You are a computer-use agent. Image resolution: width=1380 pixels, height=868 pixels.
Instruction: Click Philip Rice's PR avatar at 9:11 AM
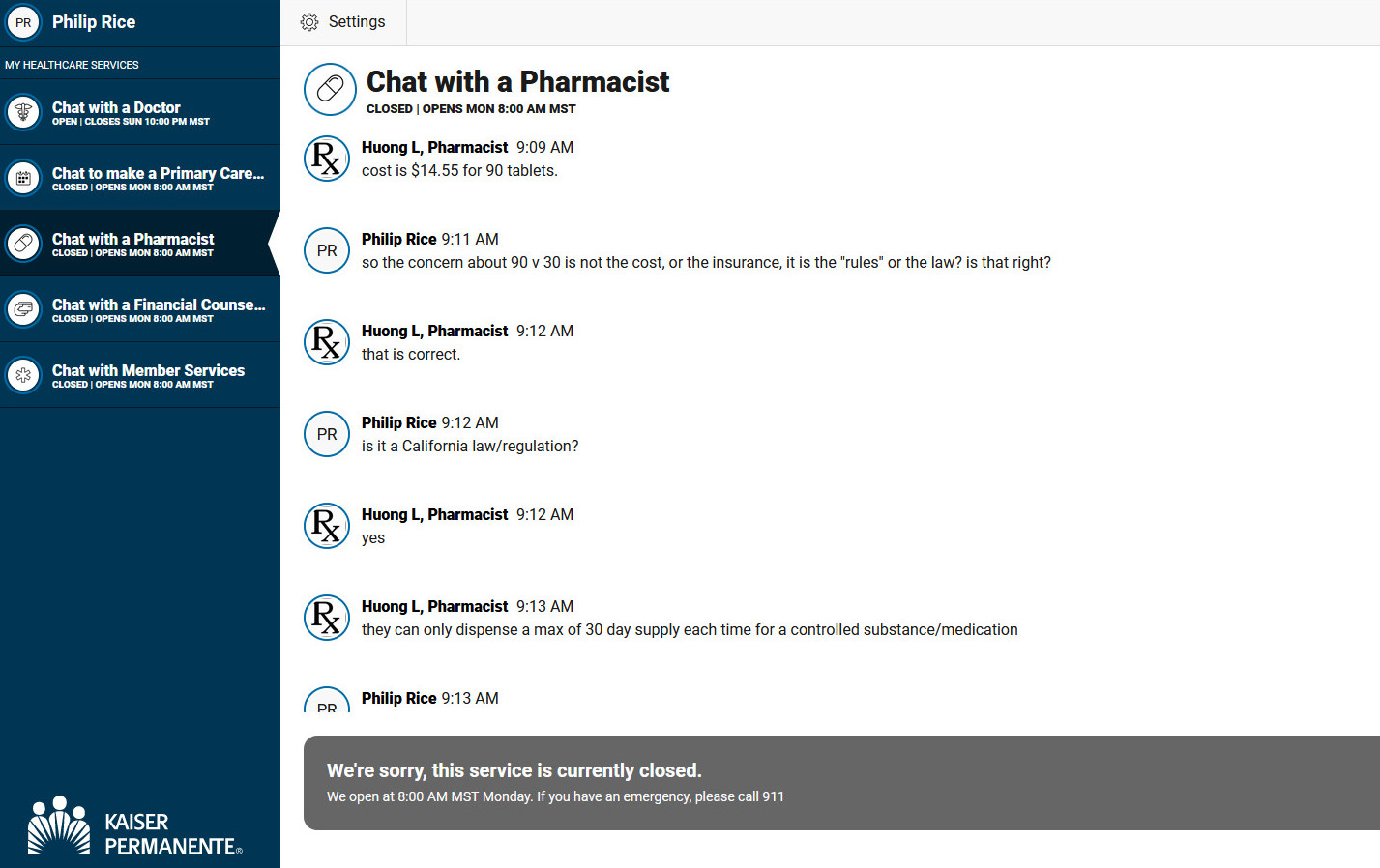click(x=327, y=250)
